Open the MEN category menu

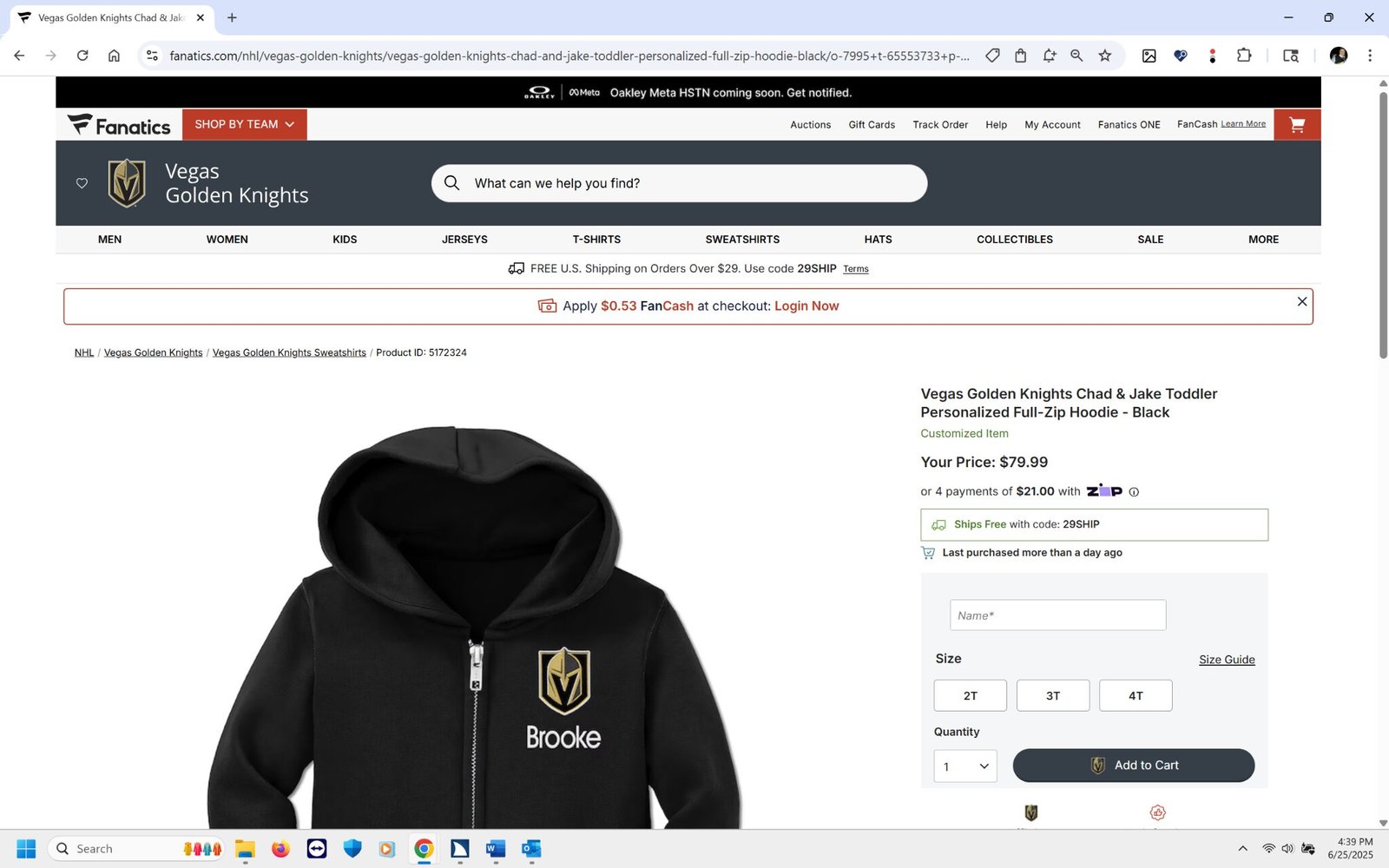pos(109,240)
